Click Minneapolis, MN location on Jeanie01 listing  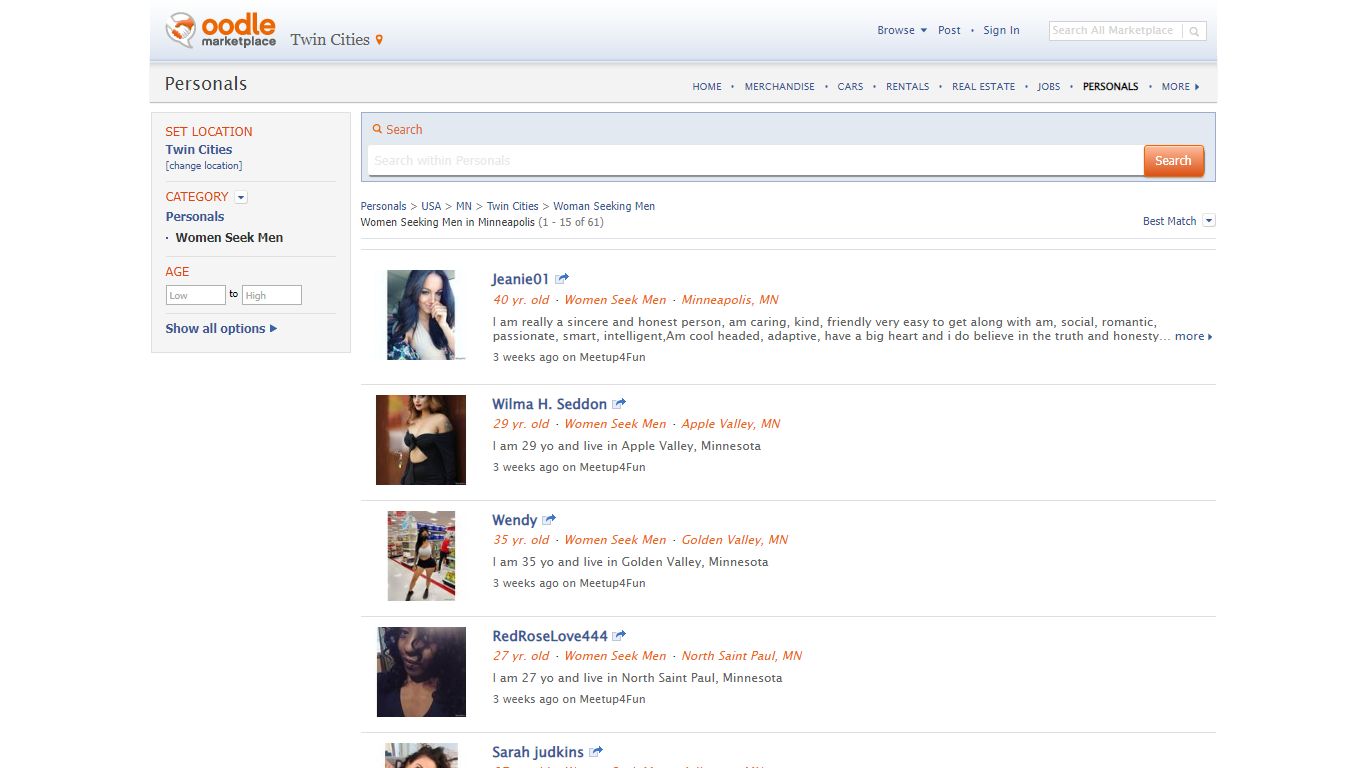point(730,300)
